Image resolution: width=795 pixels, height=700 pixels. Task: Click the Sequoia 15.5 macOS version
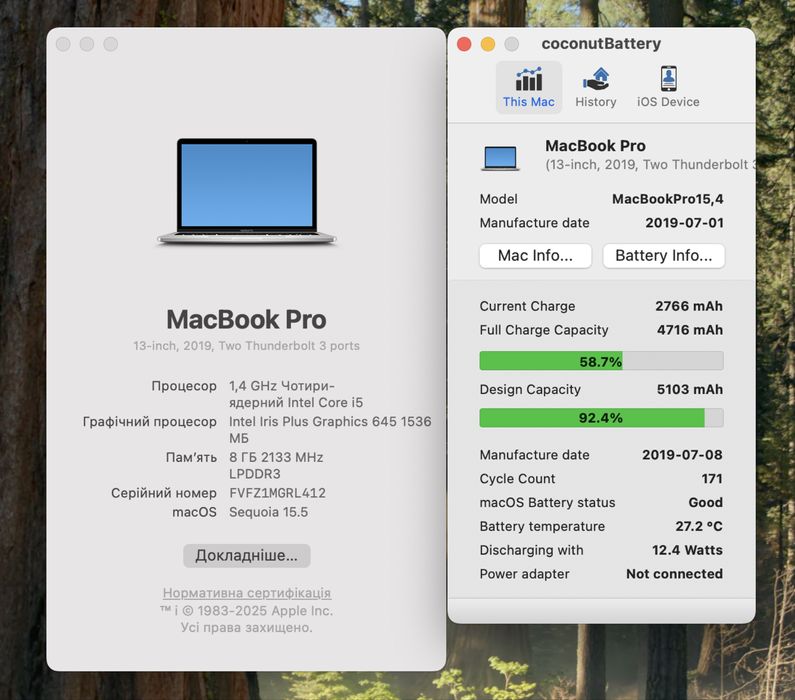point(268,512)
